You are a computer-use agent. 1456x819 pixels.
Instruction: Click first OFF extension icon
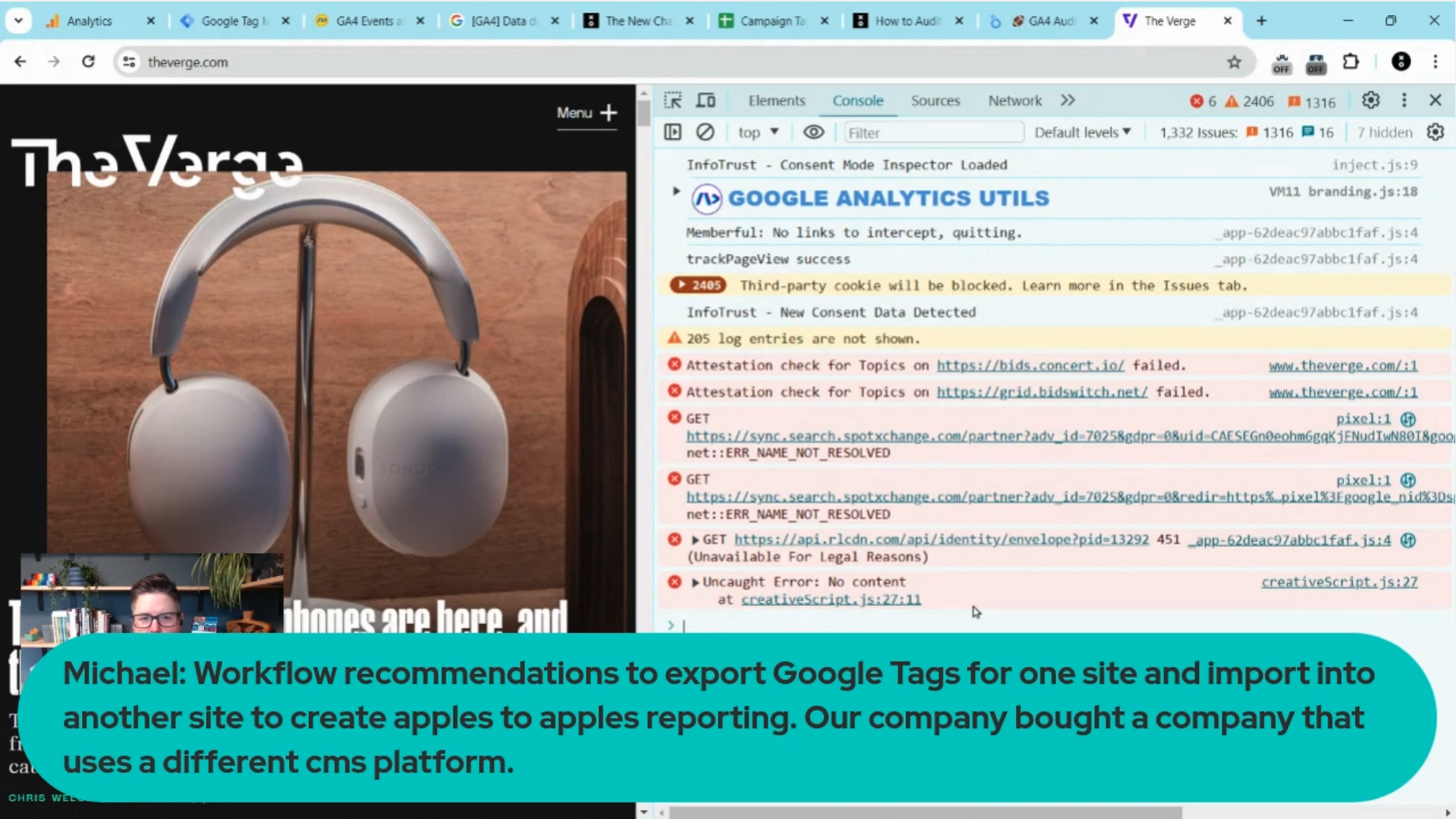tap(1282, 63)
